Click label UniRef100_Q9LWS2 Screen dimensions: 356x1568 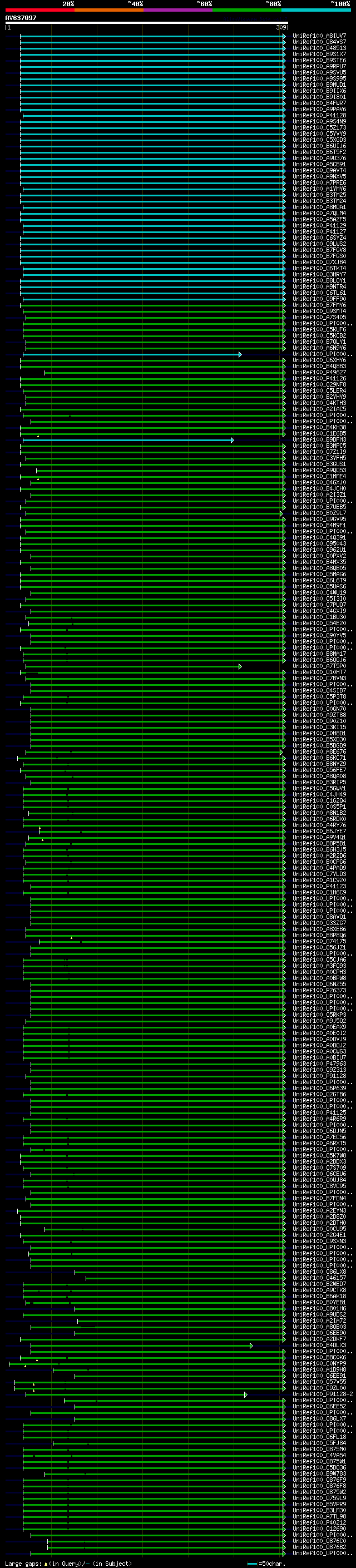point(319,244)
